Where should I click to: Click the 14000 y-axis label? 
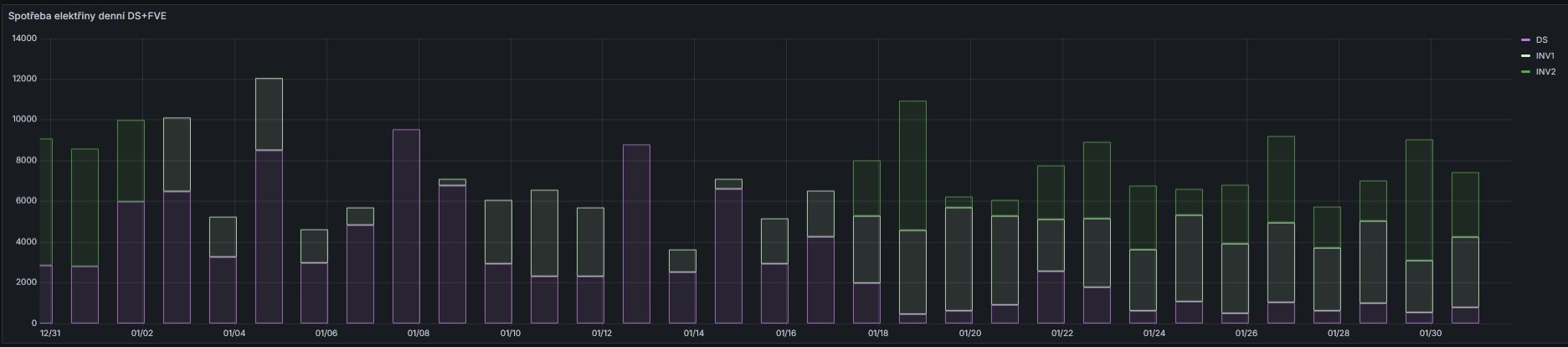tap(25, 39)
